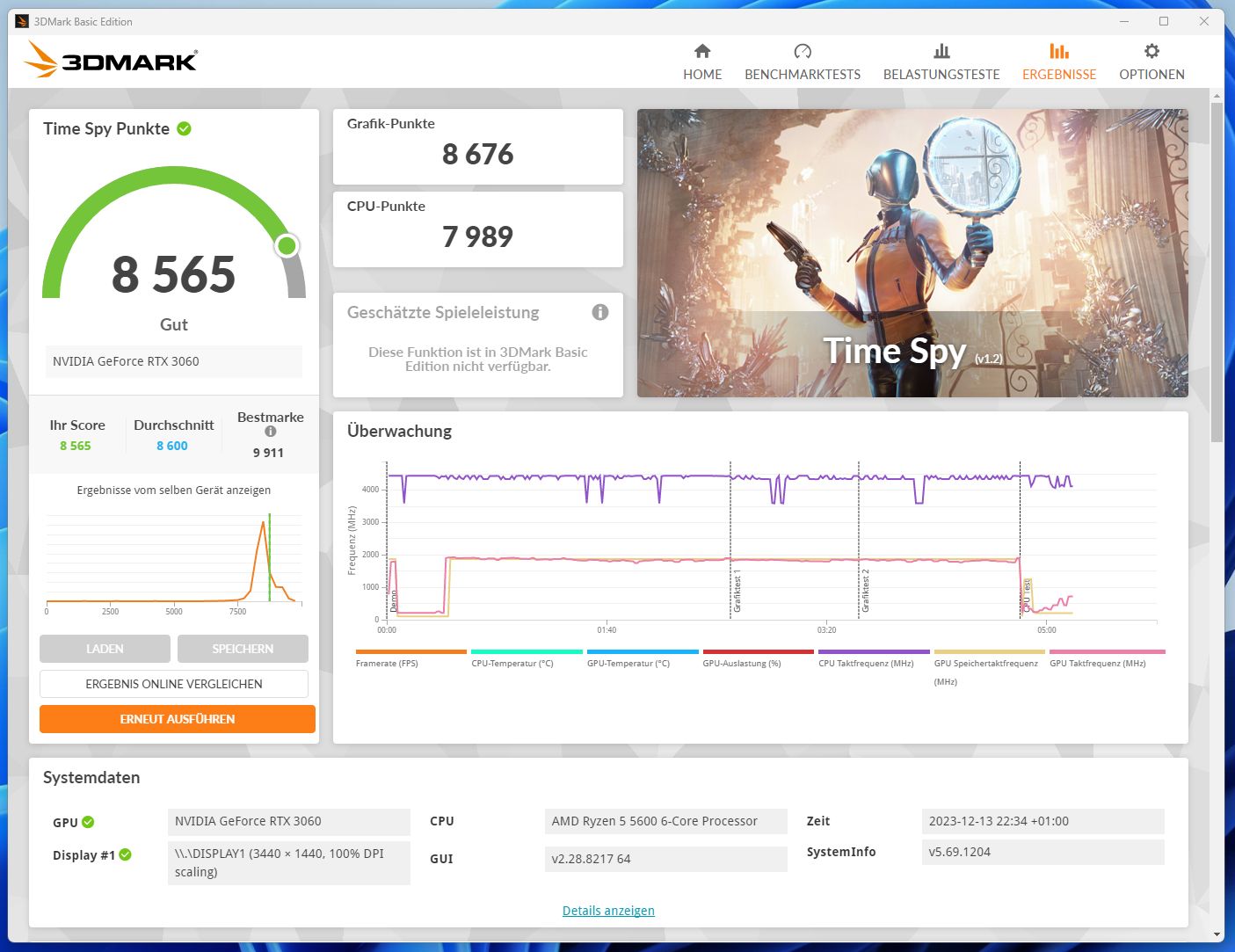Switch to BENCHMARKTESTS tab
Image resolution: width=1235 pixels, height=952 pixels.
pyautogui.click(x=803, y=62)
